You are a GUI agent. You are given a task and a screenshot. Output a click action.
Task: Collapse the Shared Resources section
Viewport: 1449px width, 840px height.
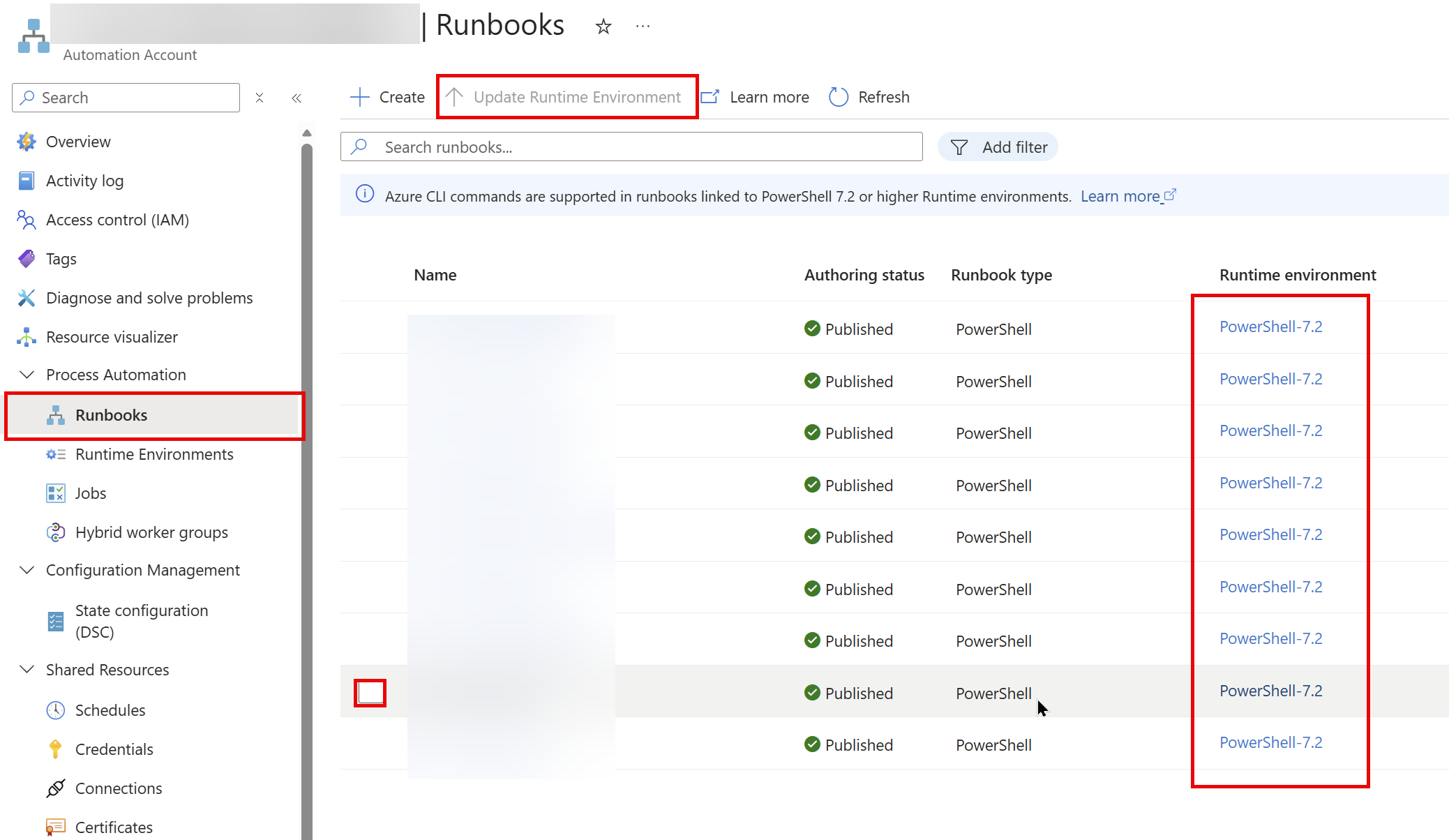tap(27, 670)
